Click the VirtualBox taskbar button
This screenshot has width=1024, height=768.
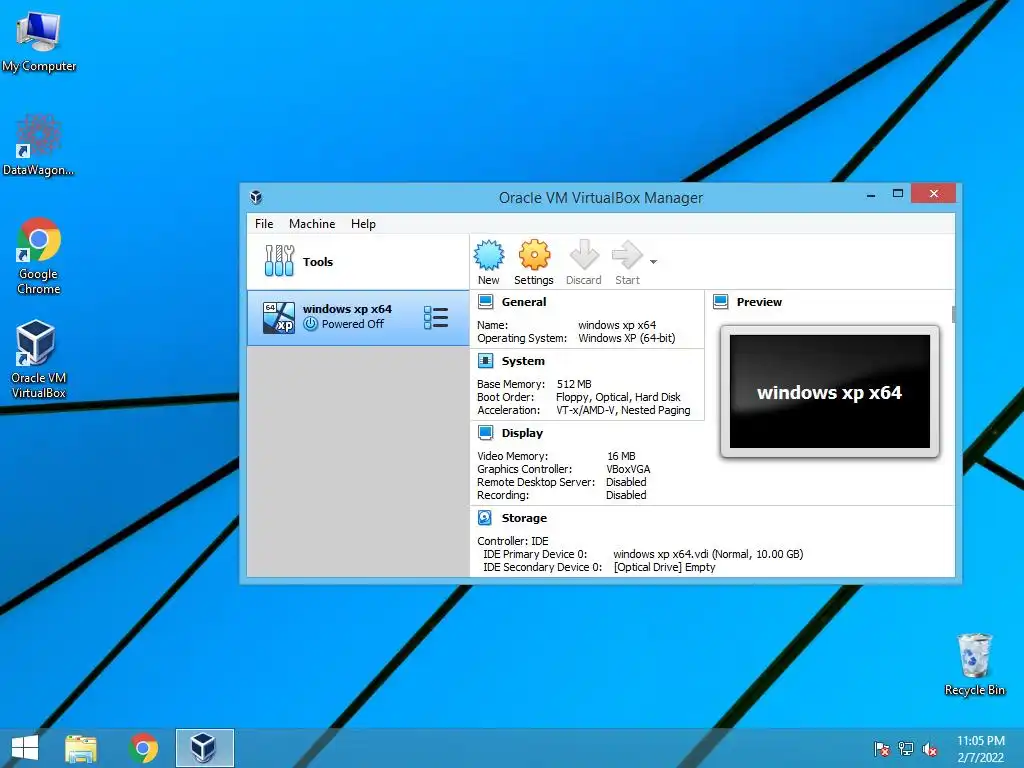tap(204, 748)
